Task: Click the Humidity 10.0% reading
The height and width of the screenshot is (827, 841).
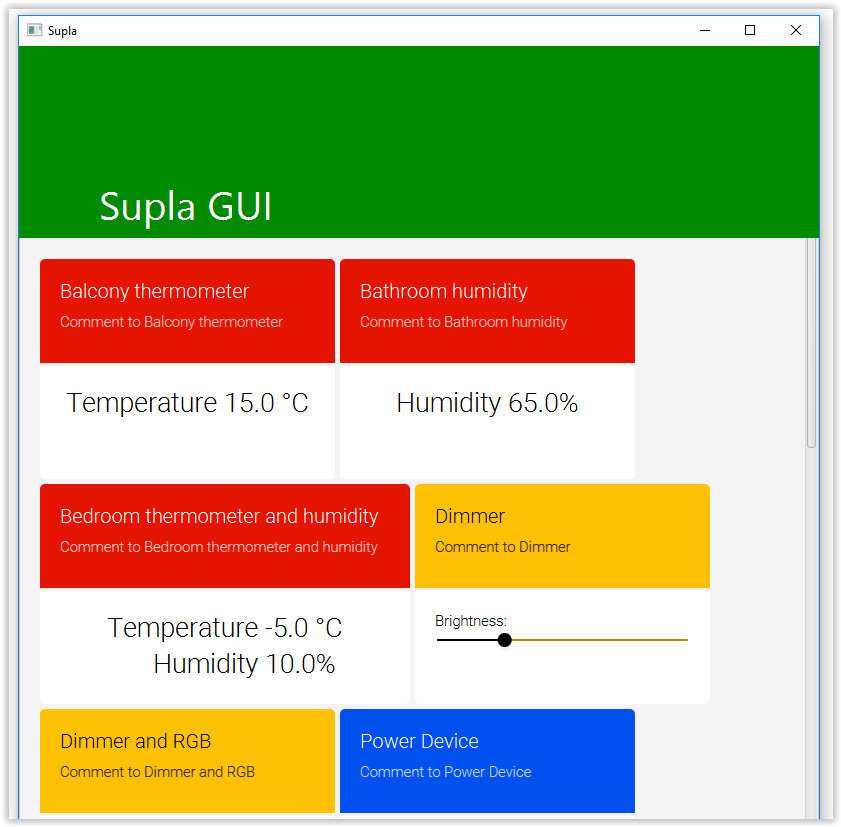Action: (244, 664)
